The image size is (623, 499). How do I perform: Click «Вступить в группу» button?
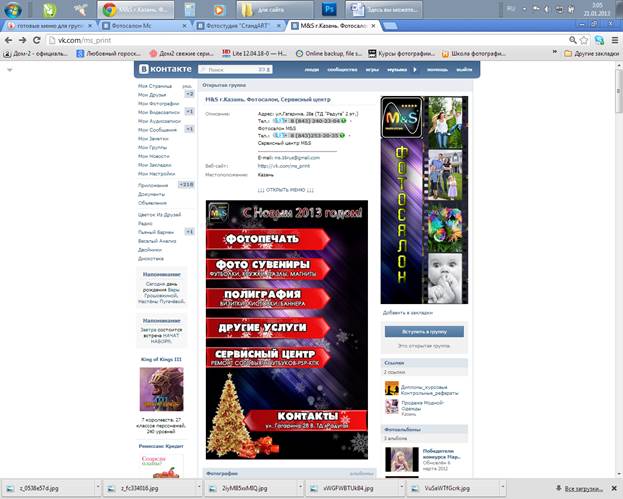coord(424,331)
